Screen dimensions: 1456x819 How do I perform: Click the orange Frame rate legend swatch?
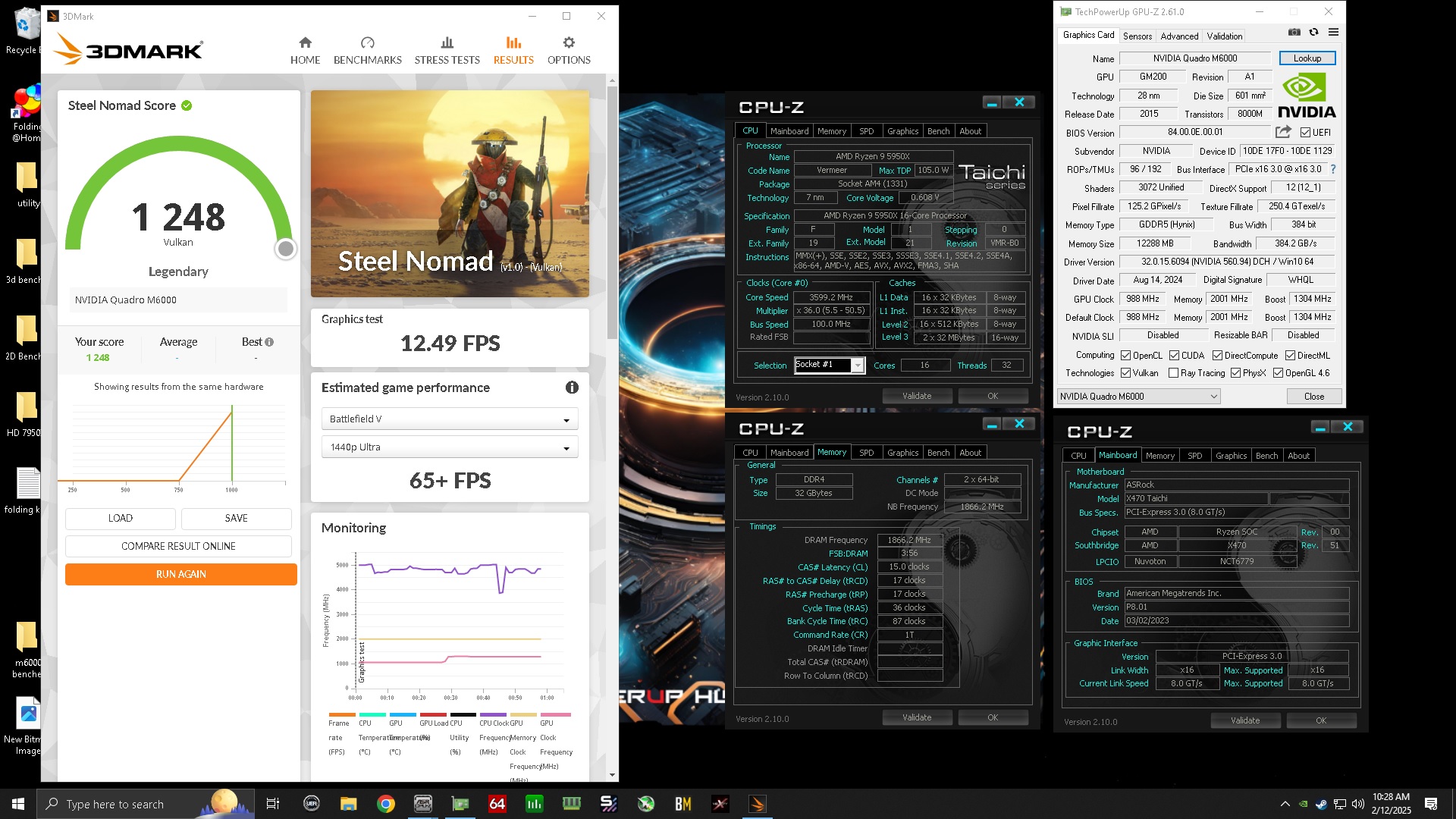click(x=342, y=714)
